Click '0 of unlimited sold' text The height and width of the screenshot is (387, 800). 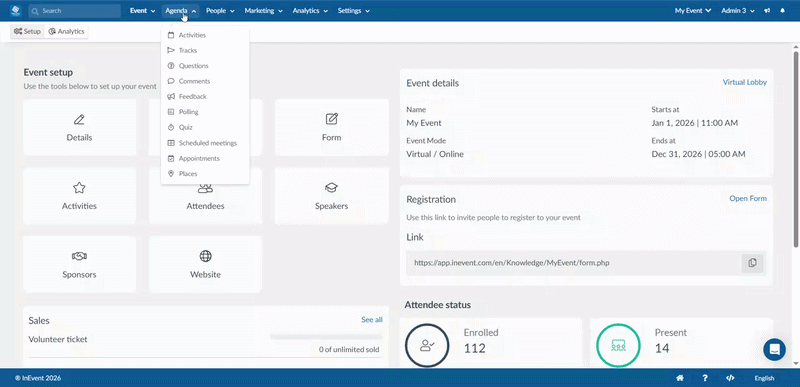(349, 350)
